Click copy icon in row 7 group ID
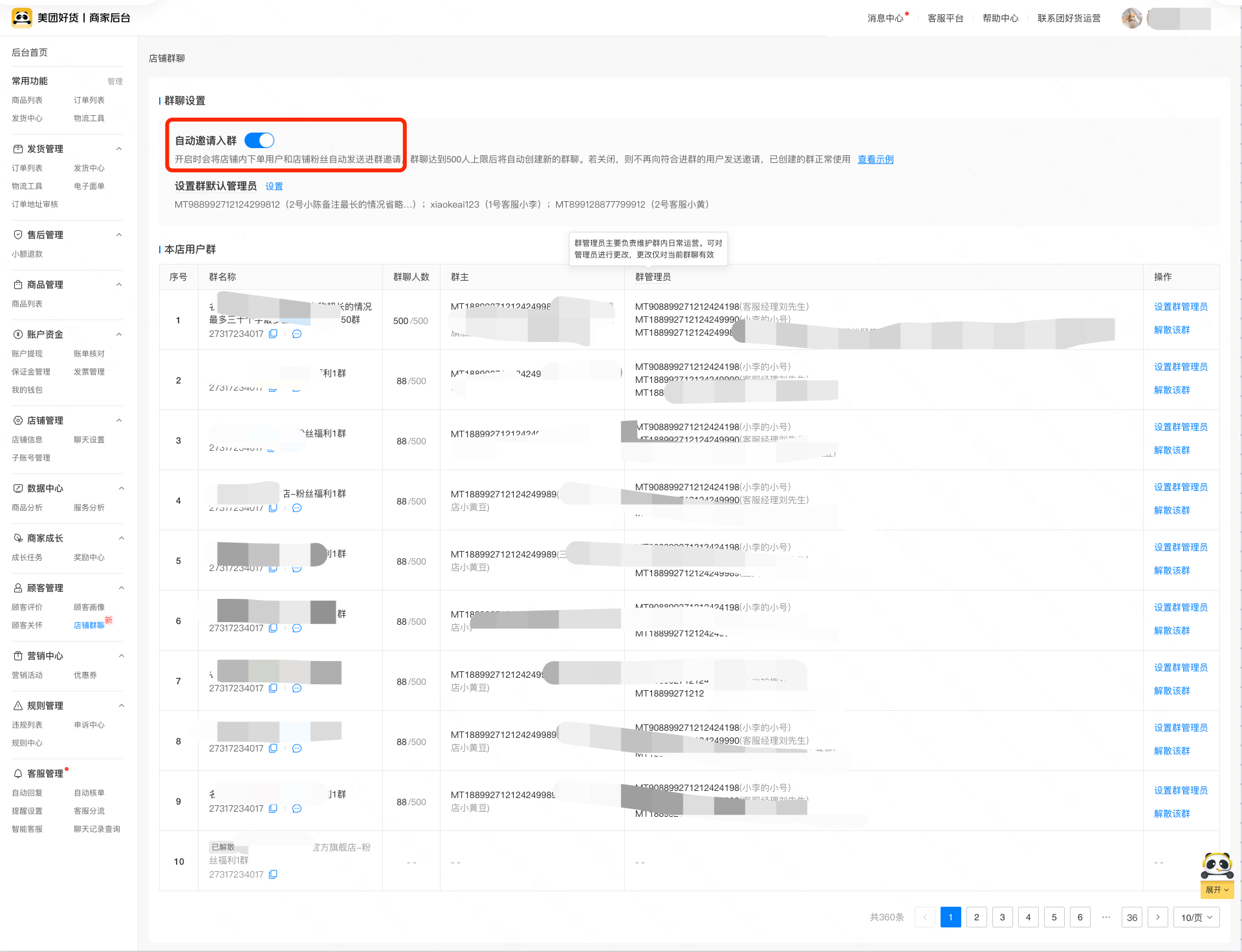 tap(273, 688)
